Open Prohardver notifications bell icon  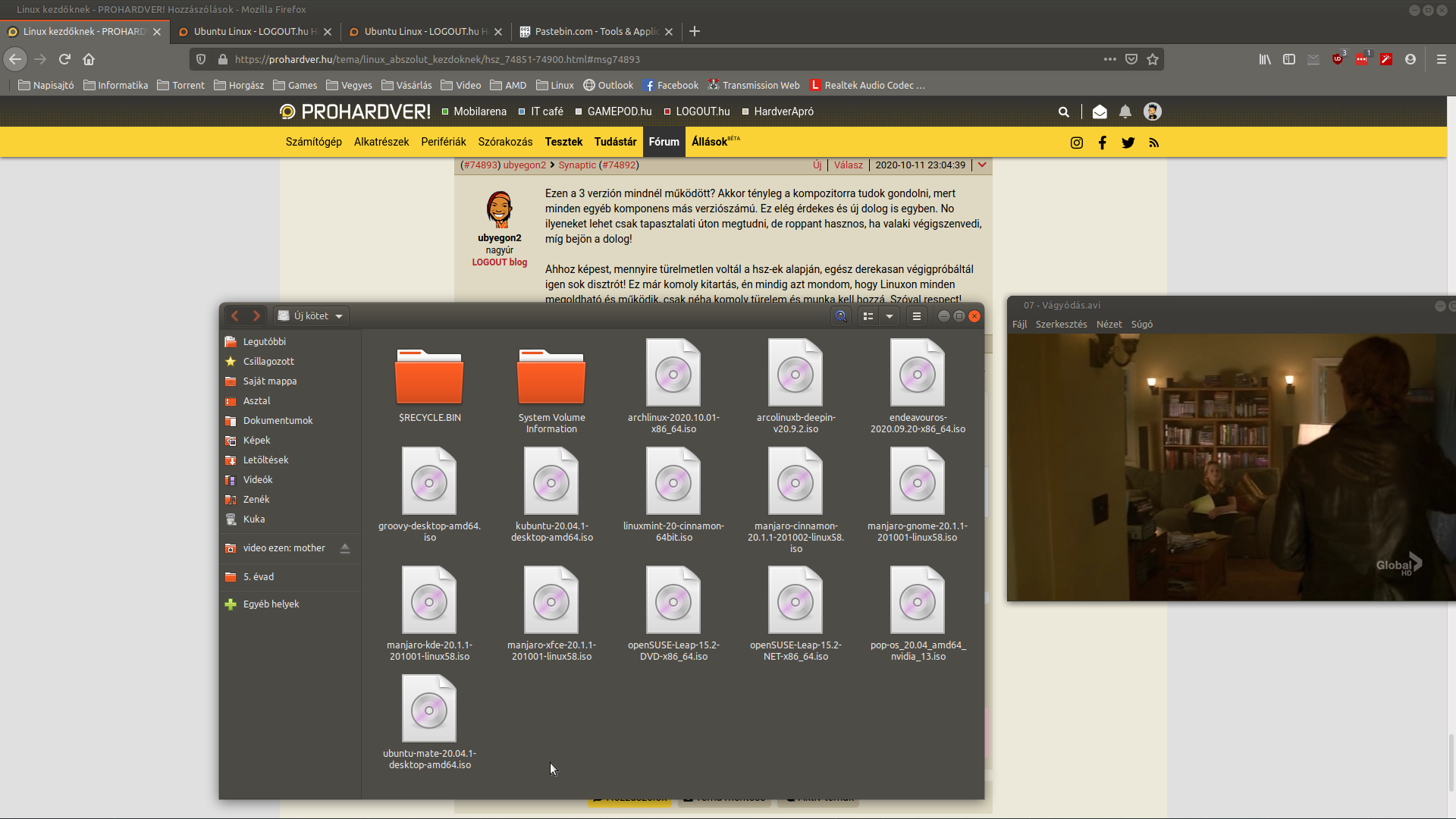(1125, 112)
